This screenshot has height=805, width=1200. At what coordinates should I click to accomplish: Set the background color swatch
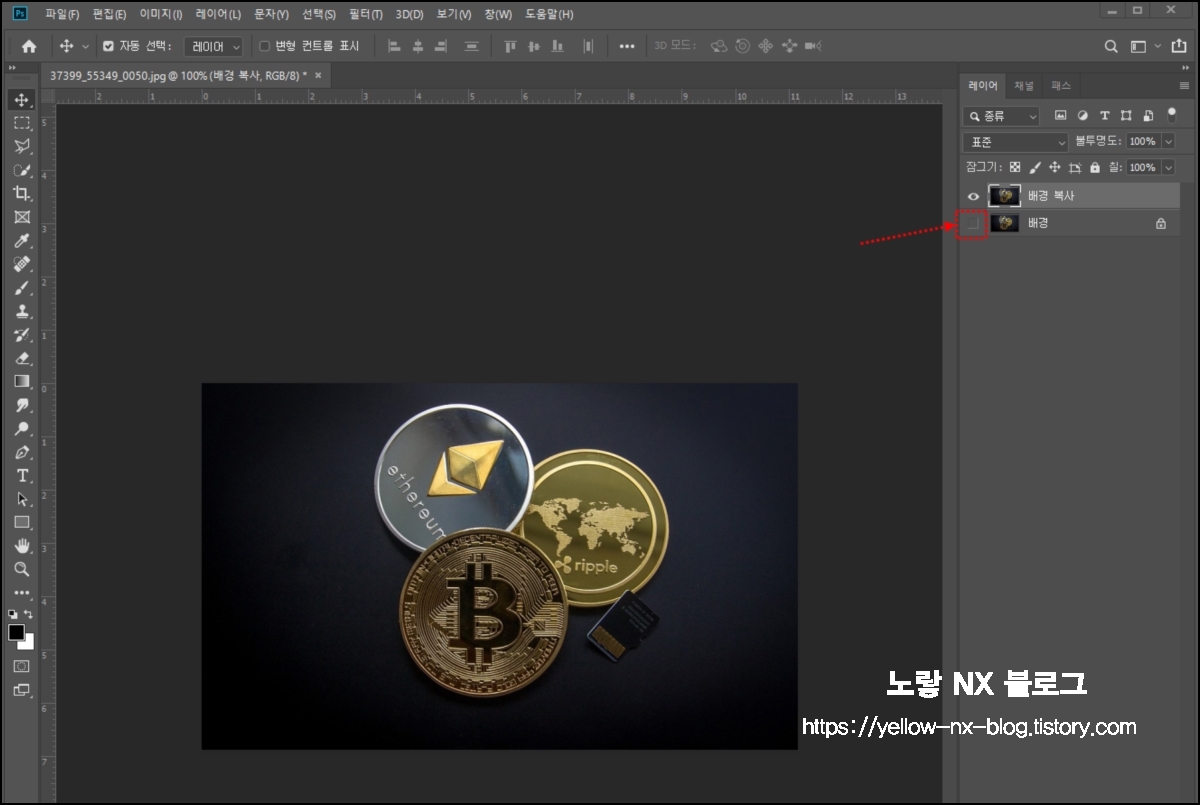28,643
